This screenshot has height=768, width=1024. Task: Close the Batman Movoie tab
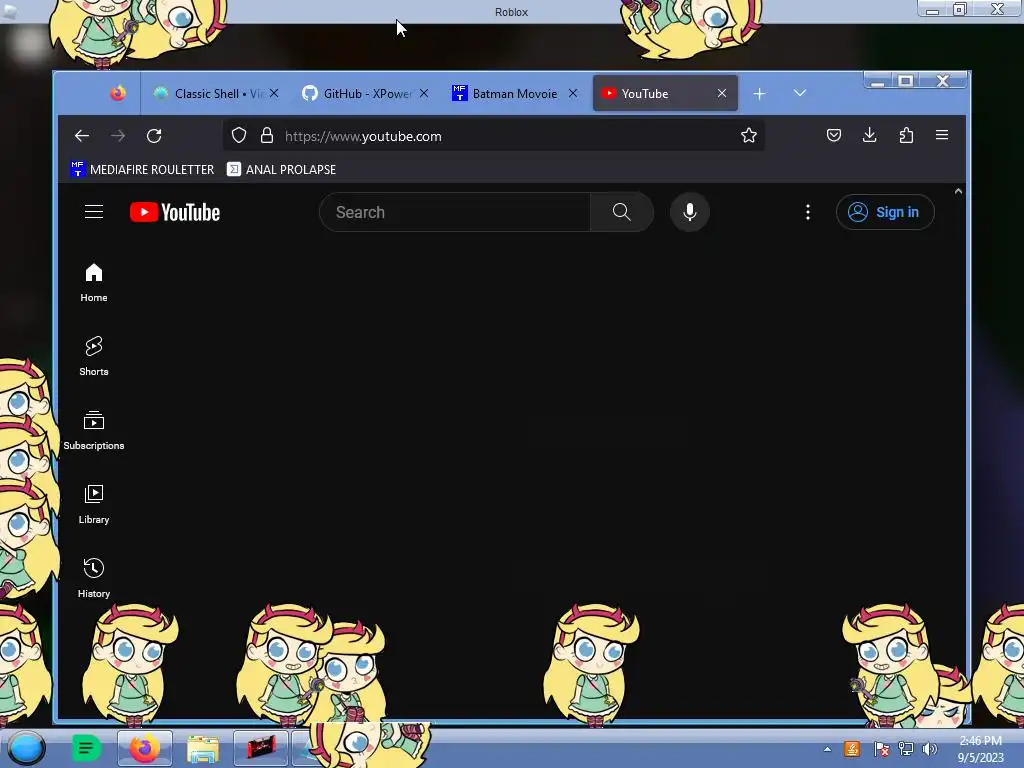573,93
